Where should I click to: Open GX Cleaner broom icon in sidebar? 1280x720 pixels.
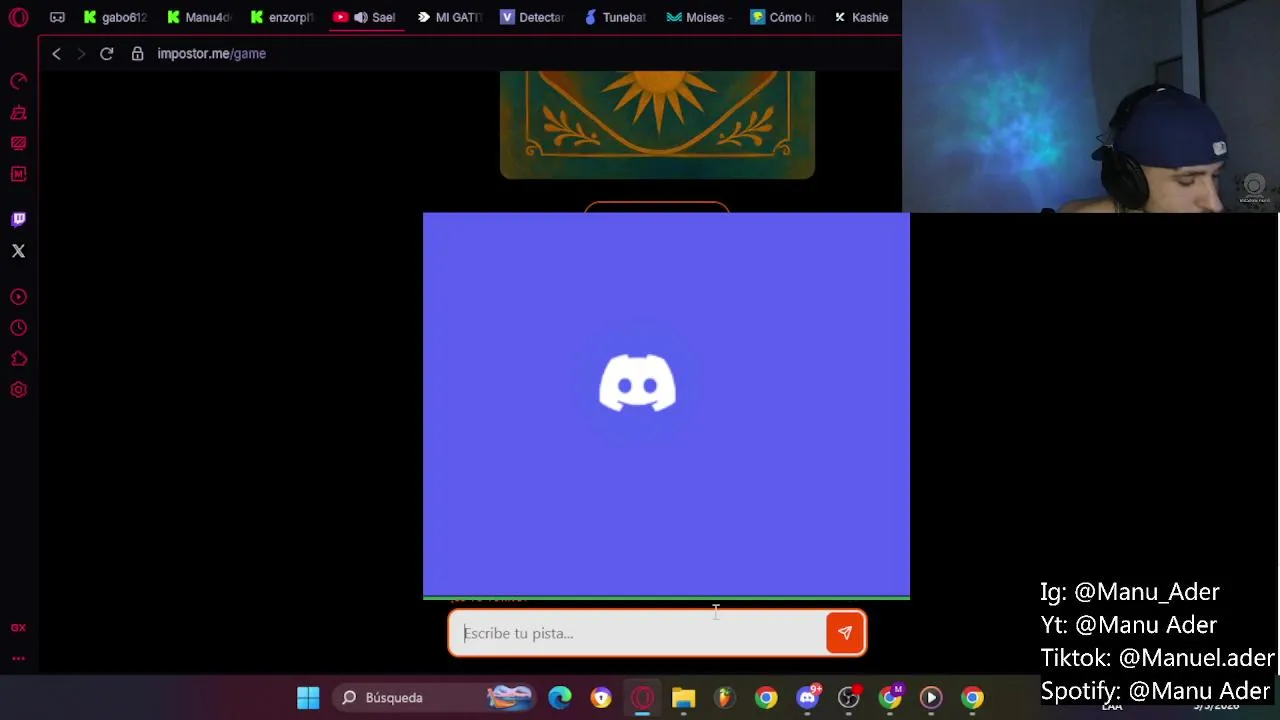pos(18,112)
